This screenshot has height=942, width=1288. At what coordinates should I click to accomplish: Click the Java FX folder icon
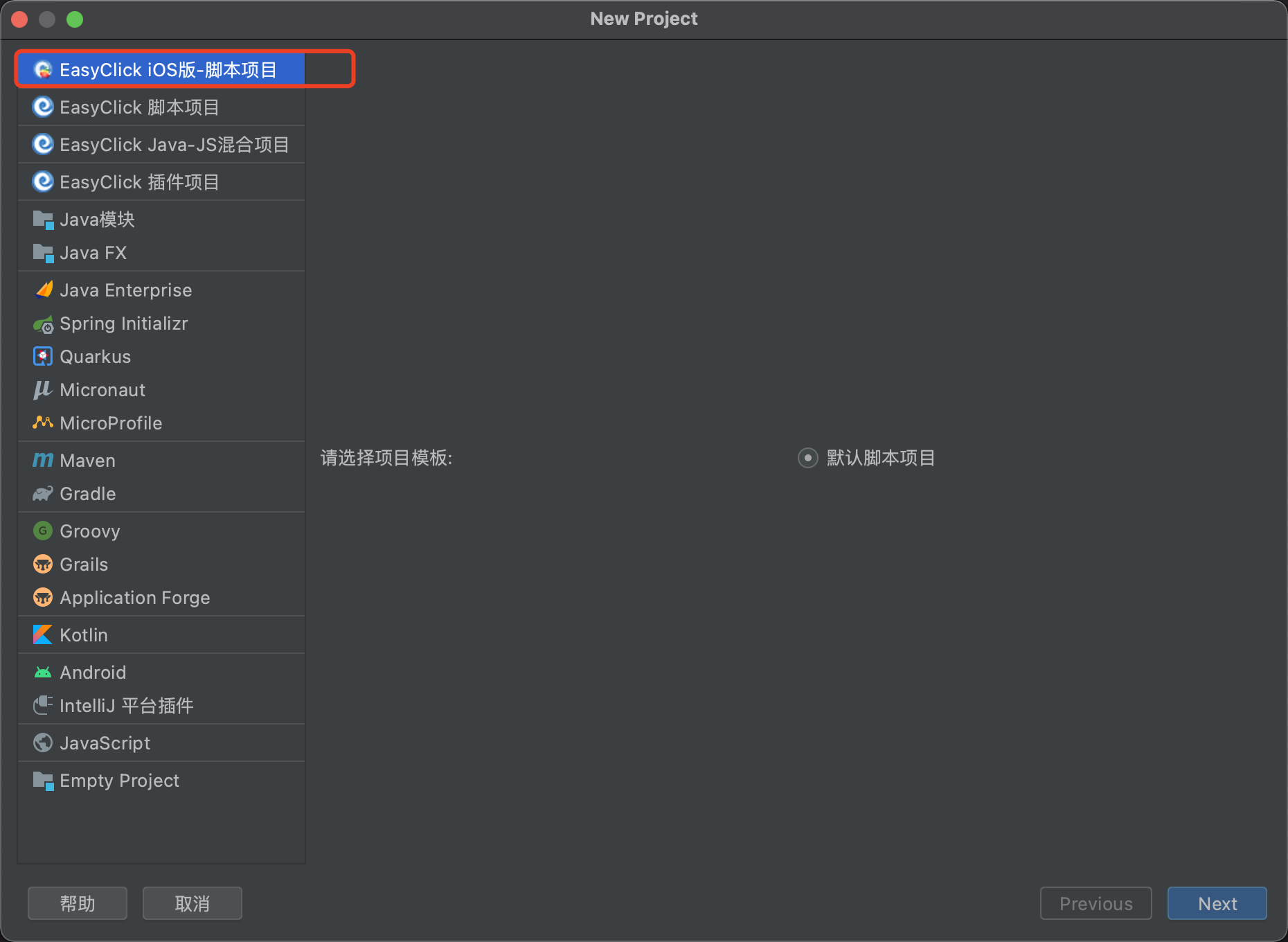pos(43,253)
